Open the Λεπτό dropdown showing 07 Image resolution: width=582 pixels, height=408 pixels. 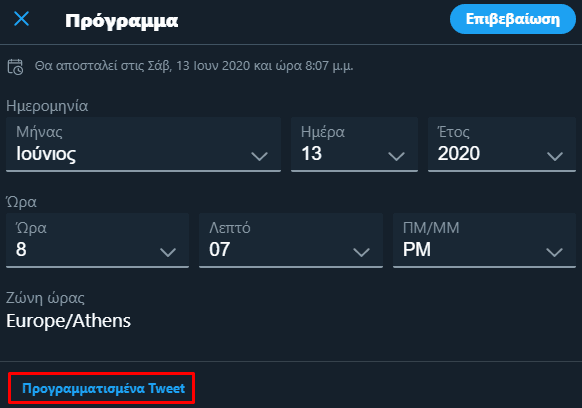pyautogui.click(x=291, y=240)
